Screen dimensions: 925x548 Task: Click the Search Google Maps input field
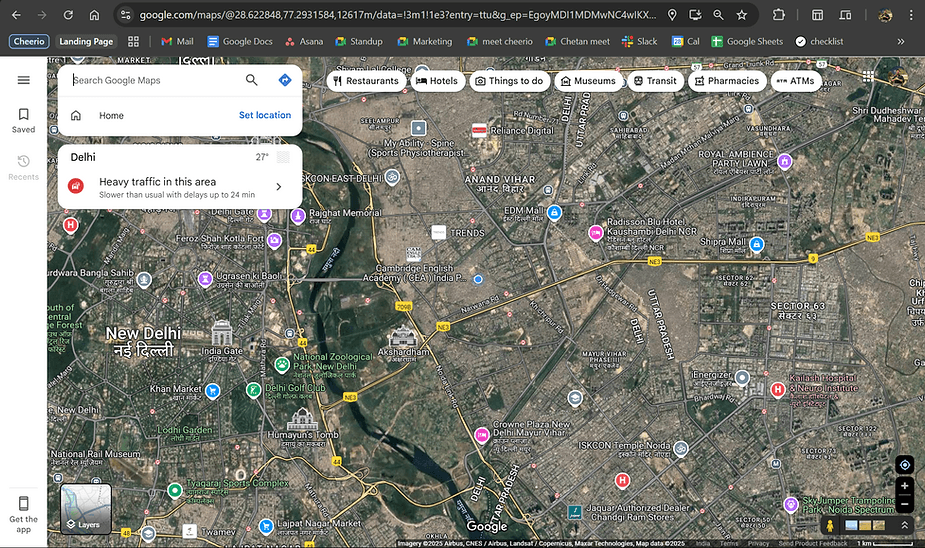tap(155, 80)
